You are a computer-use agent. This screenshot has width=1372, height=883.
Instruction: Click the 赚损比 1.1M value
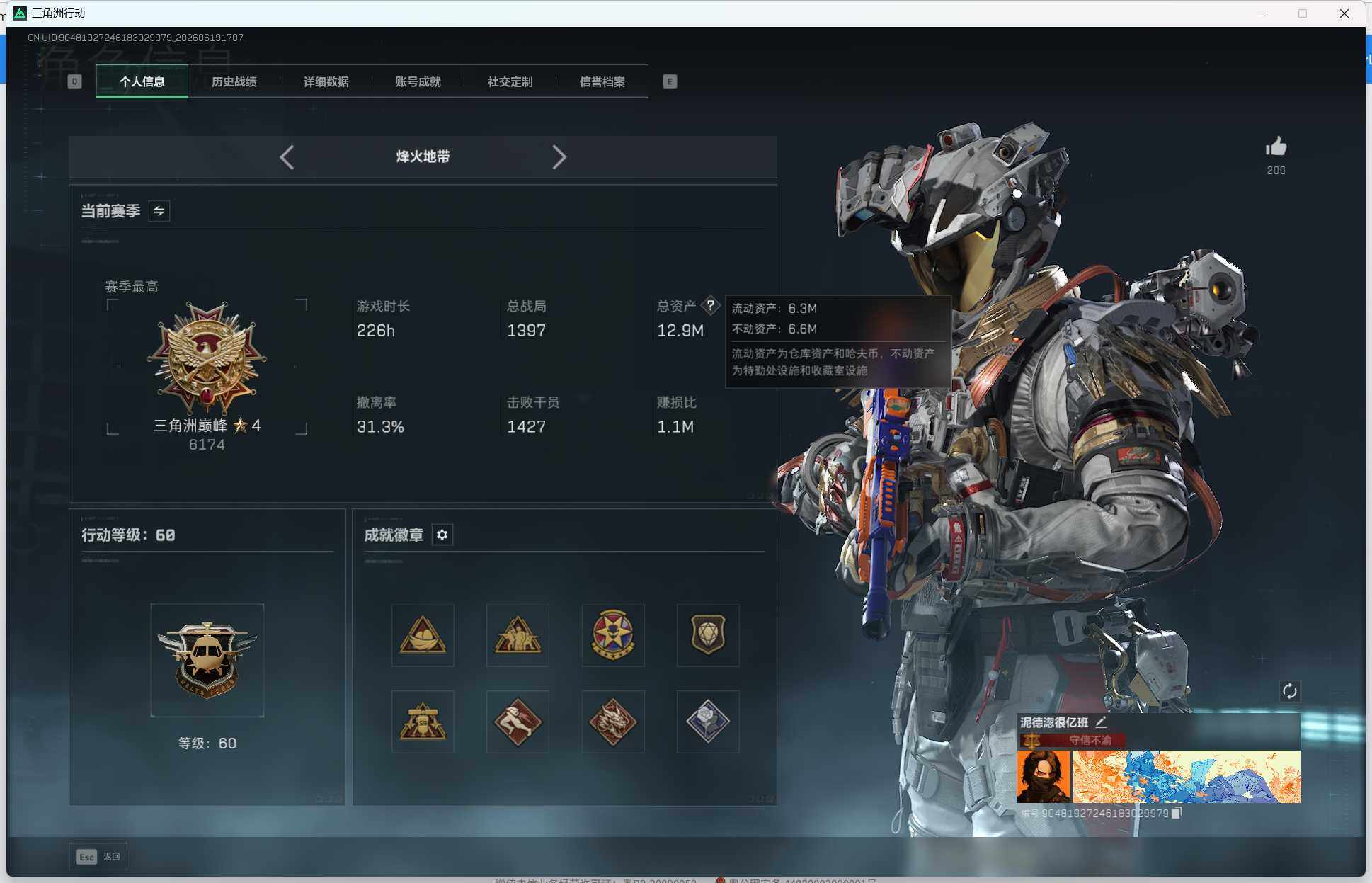click(x=675, y=427)
